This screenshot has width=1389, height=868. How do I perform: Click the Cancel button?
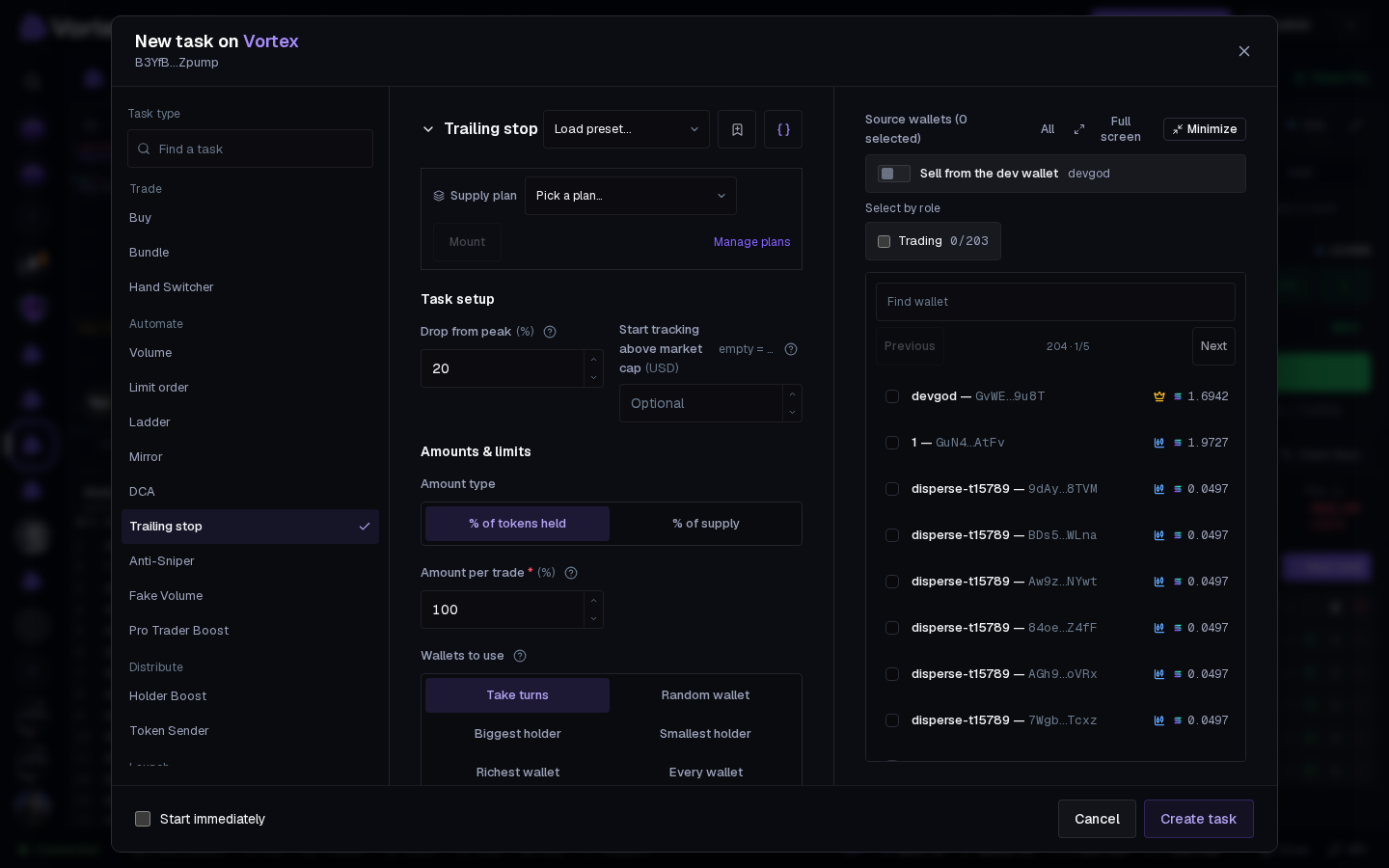pos(1097,819)
